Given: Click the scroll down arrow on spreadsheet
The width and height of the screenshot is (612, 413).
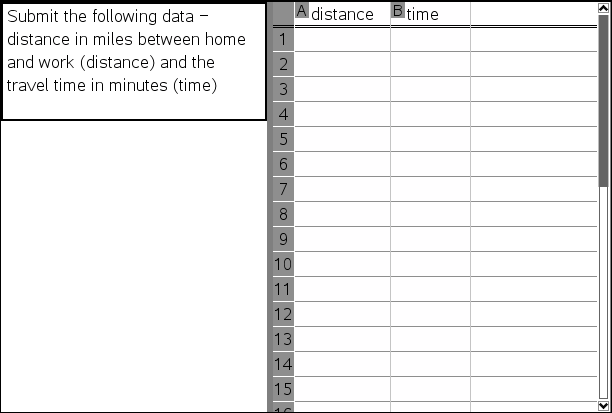Looking at the screenshot, I should (604, 405).
